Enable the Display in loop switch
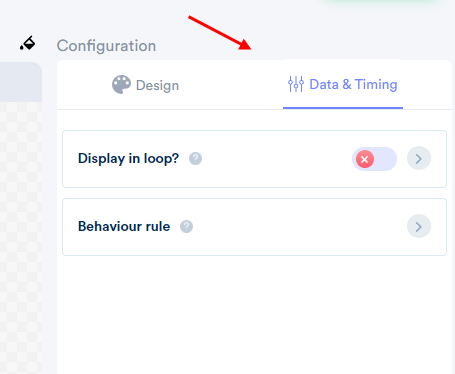Screen dimensions: 455x374 (374, 159)
